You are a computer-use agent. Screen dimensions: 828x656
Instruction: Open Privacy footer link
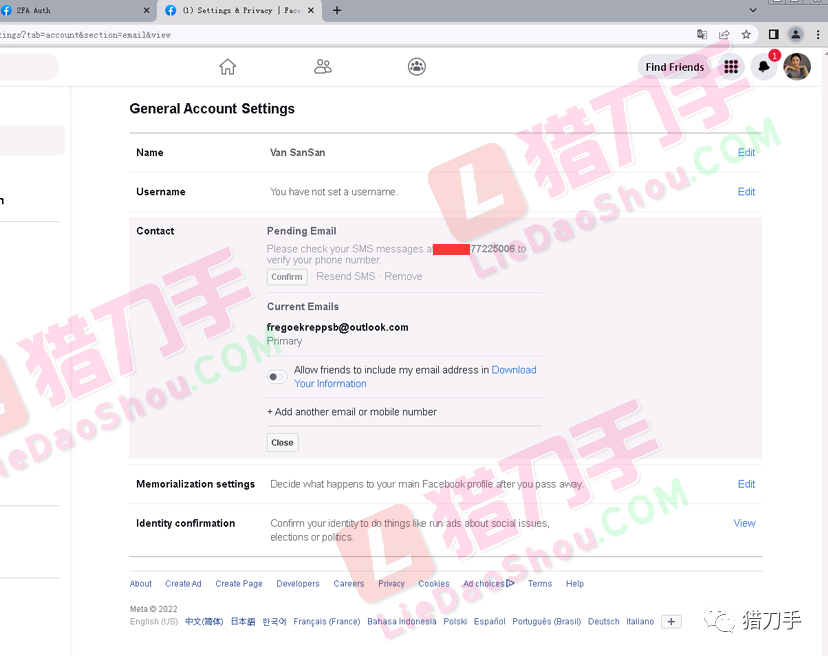click(x=391, y=584)
